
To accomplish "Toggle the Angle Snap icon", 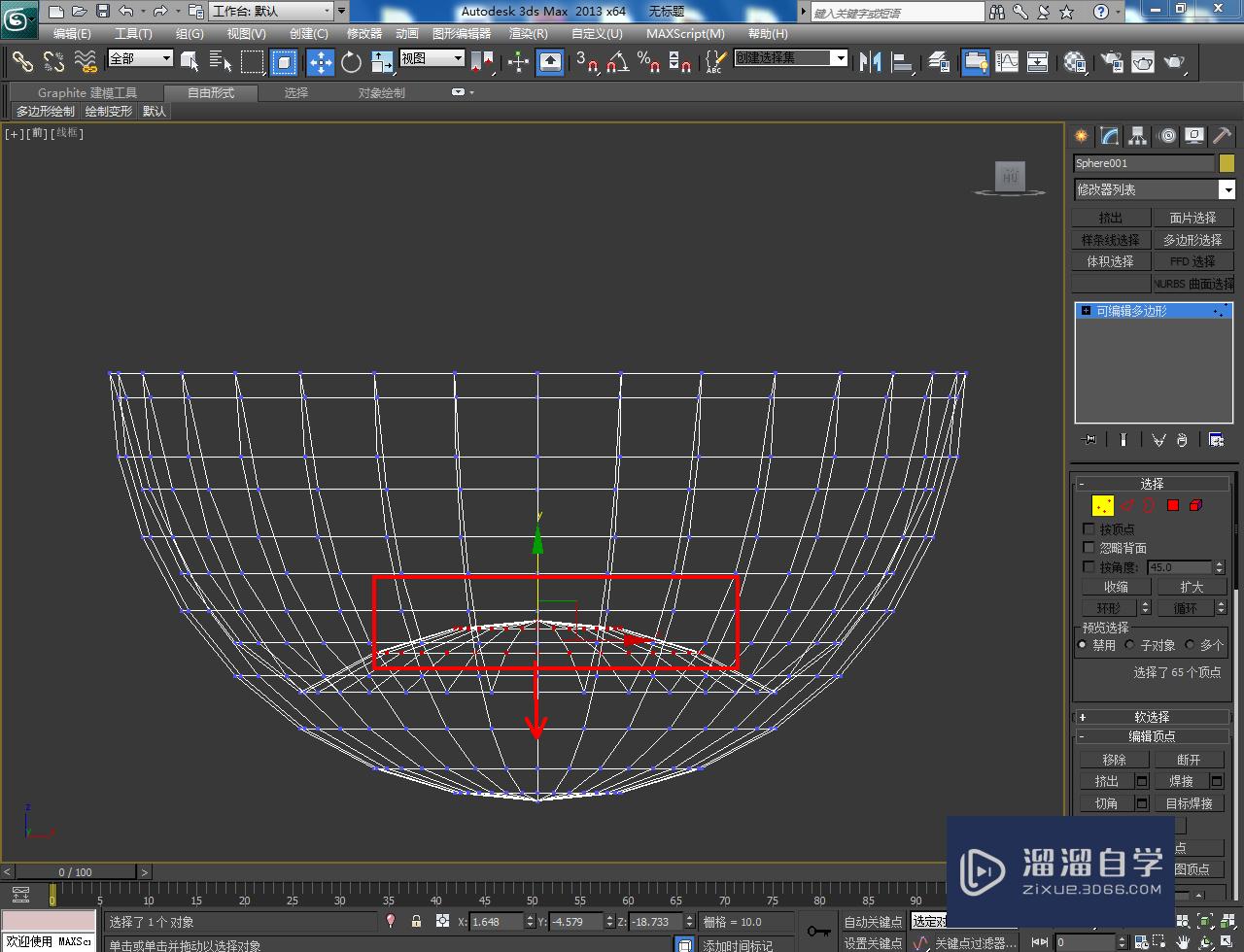I will click(617, 62).
